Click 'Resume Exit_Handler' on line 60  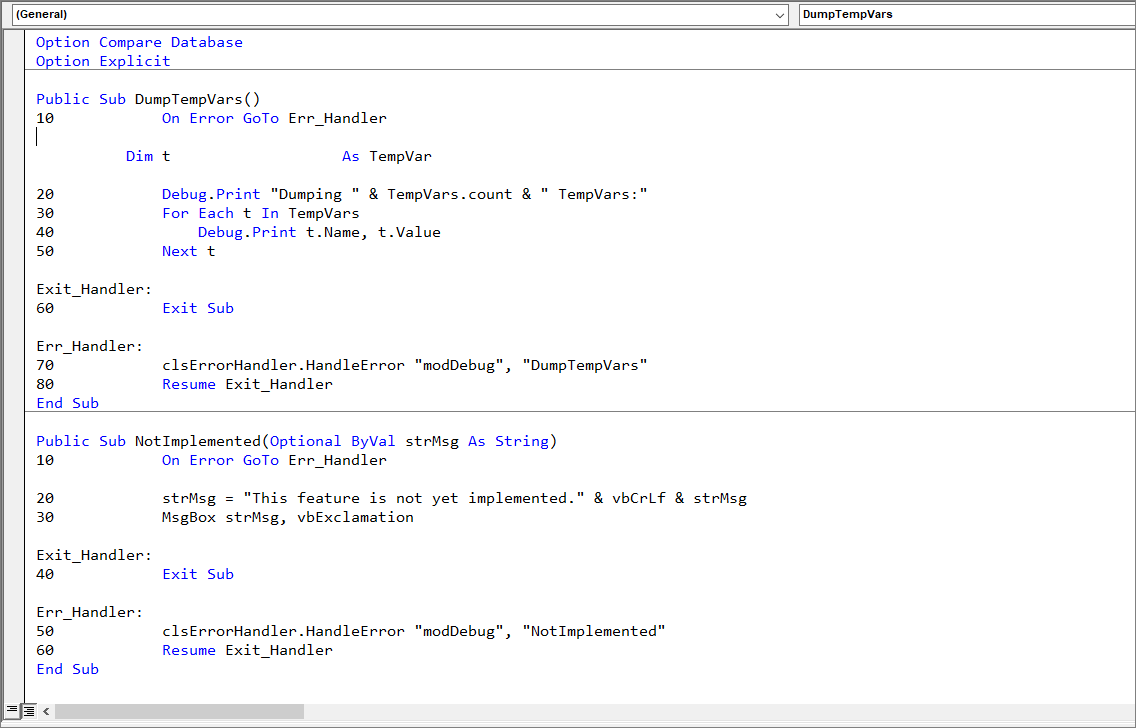click(247, 650)
